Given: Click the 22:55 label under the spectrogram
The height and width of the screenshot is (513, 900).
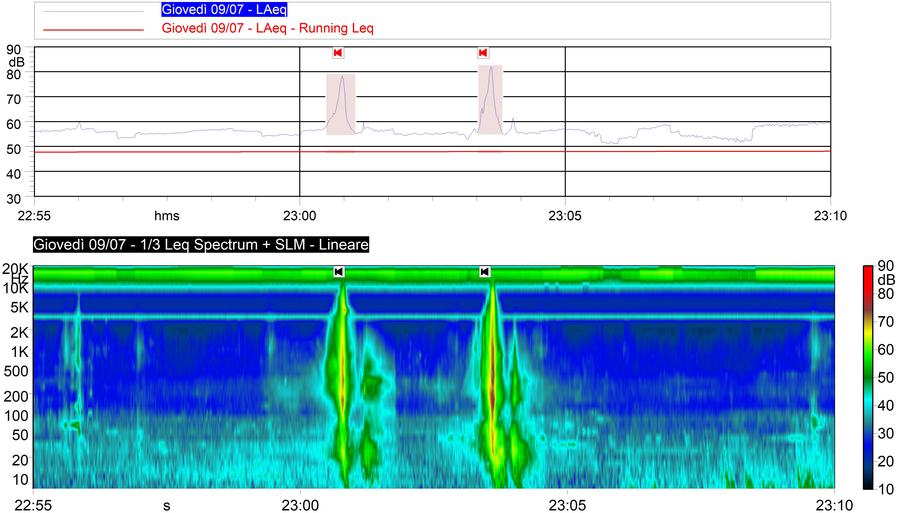Looking at the screenshot, I should [33, 506].
